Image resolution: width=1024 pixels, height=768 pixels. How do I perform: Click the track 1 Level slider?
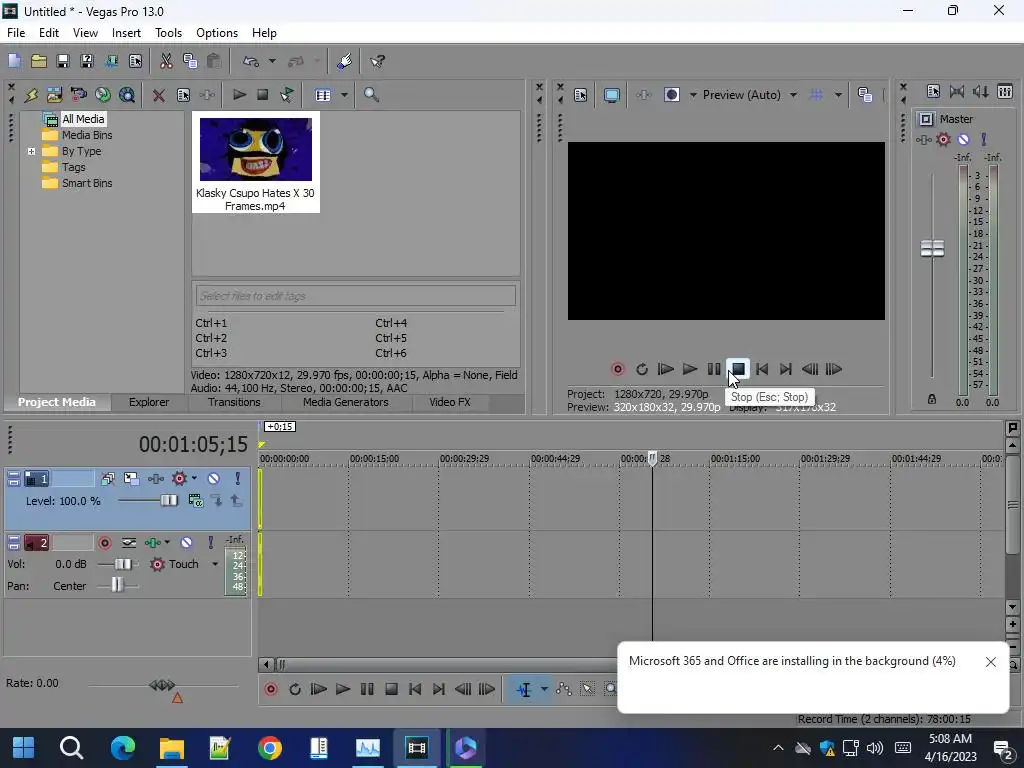[168, 501]
